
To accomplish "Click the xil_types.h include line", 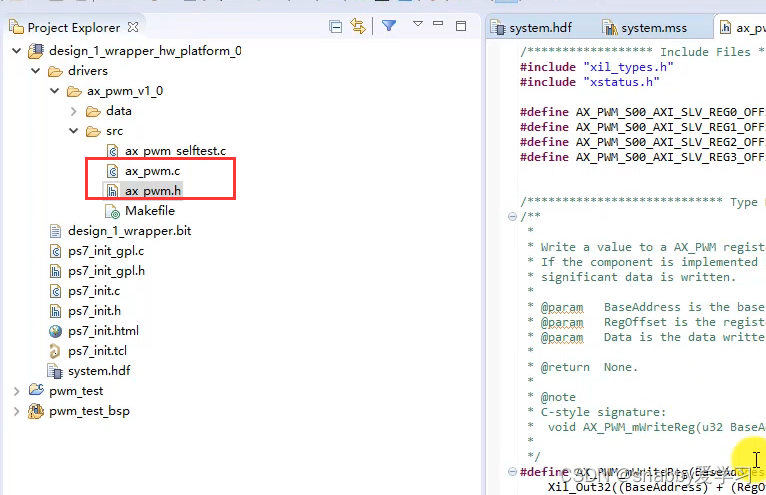I will pos(597,67).
